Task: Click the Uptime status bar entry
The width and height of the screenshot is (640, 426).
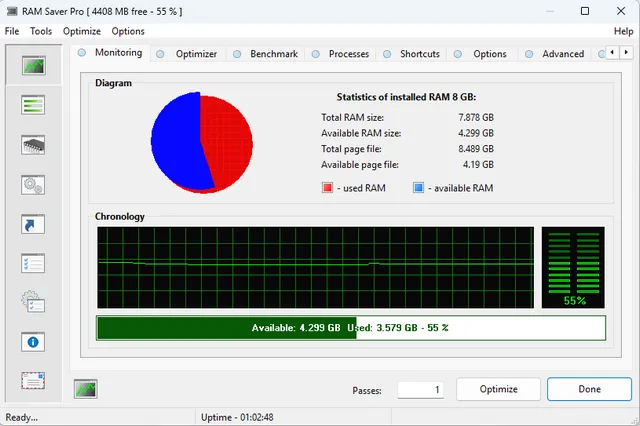Action: click(x=237, y=417)
